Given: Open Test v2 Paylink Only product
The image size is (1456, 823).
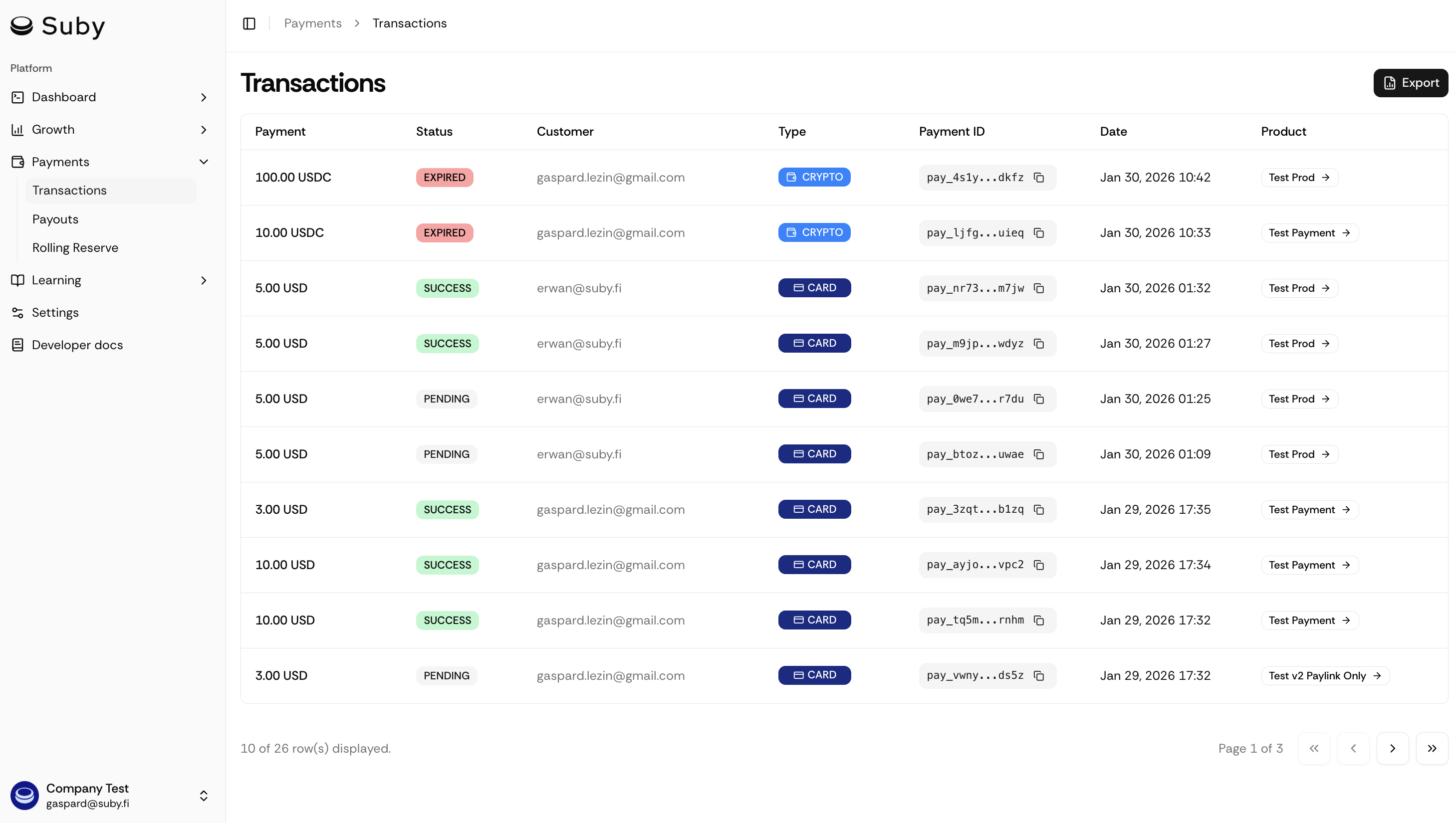Looking at the screenshot, I should (x=1325, y=675).
